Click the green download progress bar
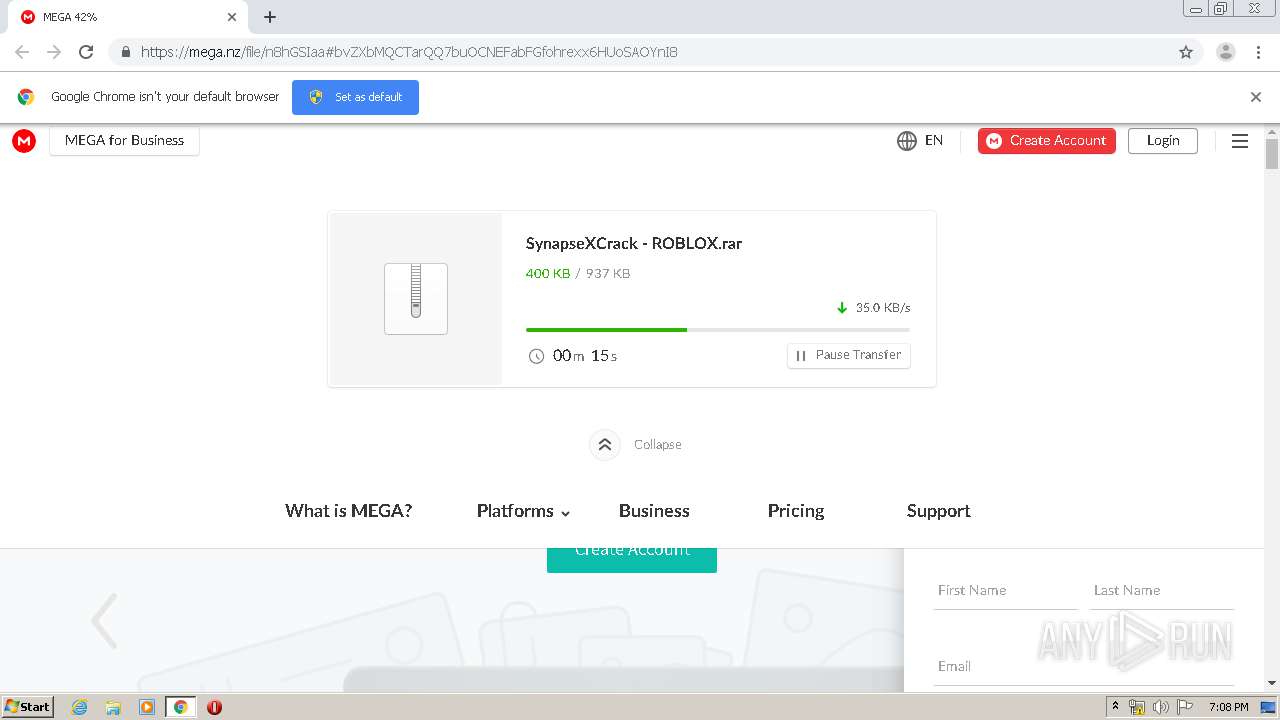 click(x=606, y=329)
